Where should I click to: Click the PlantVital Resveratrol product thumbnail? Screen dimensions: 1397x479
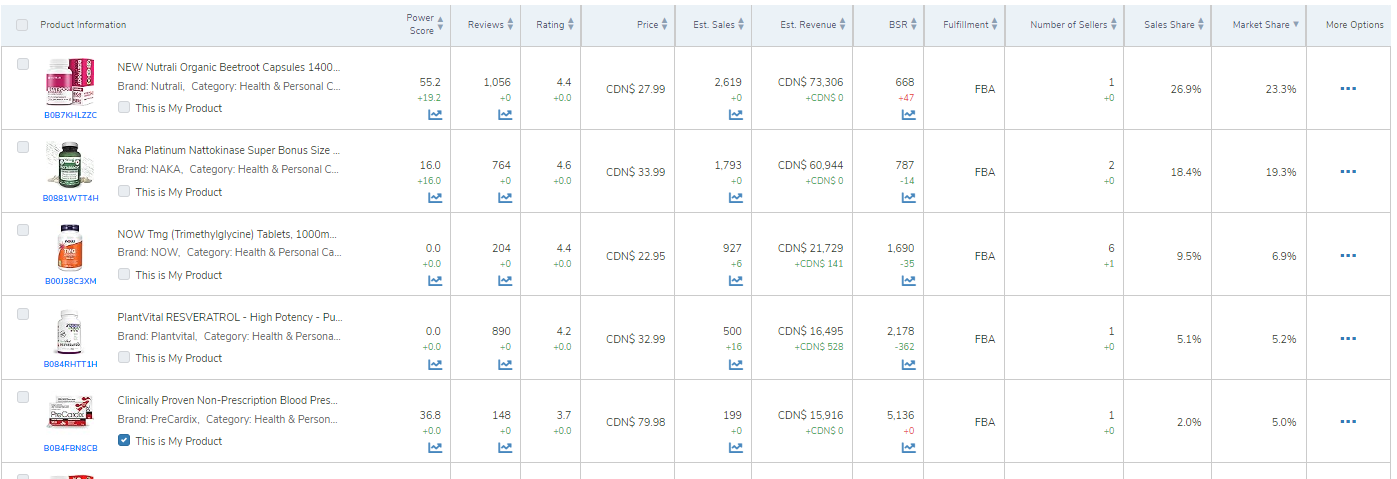(x=70, y=333)
